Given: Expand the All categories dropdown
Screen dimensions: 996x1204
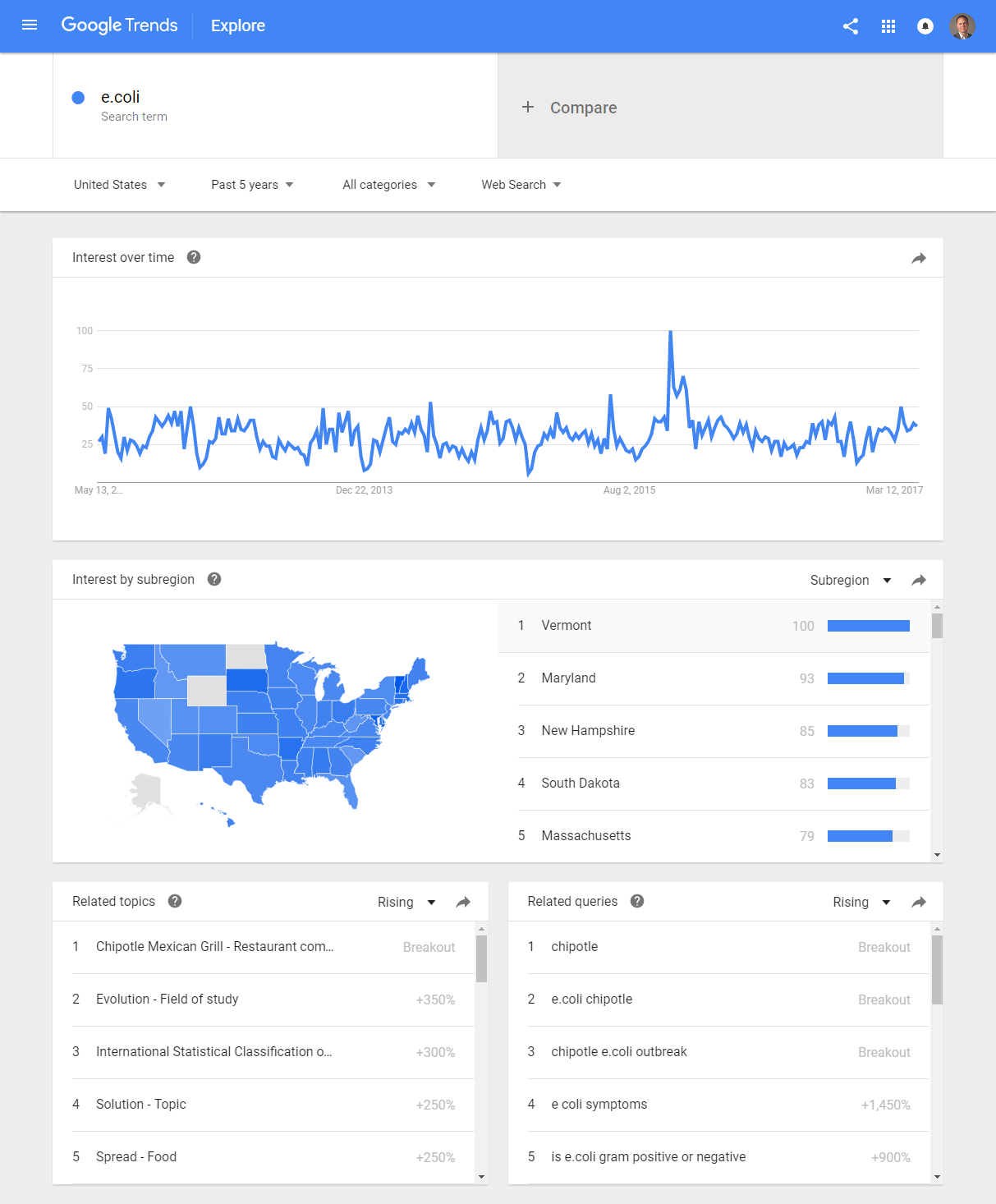Looking at the screenshot, I should [388, 185].
